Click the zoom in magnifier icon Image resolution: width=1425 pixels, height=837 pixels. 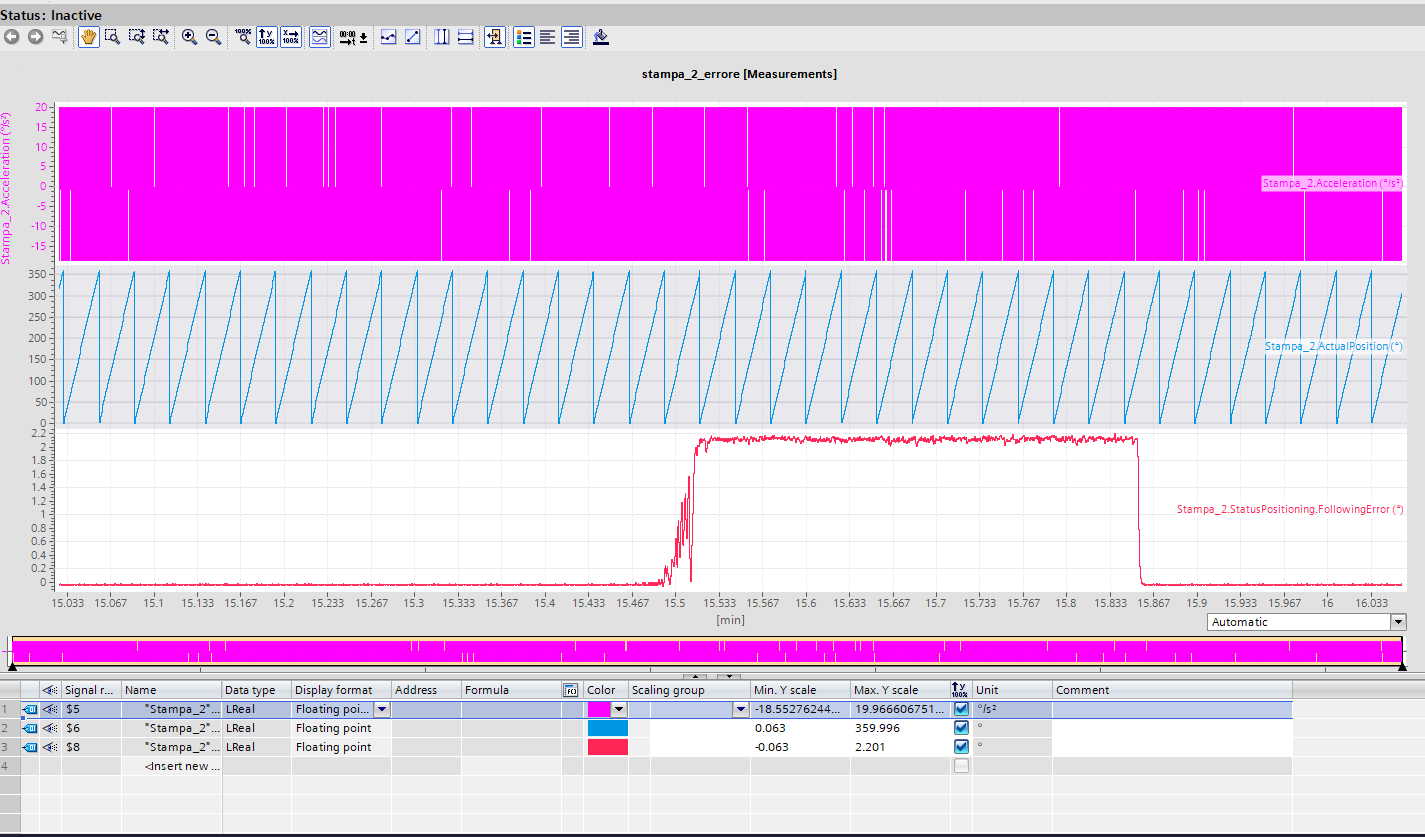click(x=189, y=37)
